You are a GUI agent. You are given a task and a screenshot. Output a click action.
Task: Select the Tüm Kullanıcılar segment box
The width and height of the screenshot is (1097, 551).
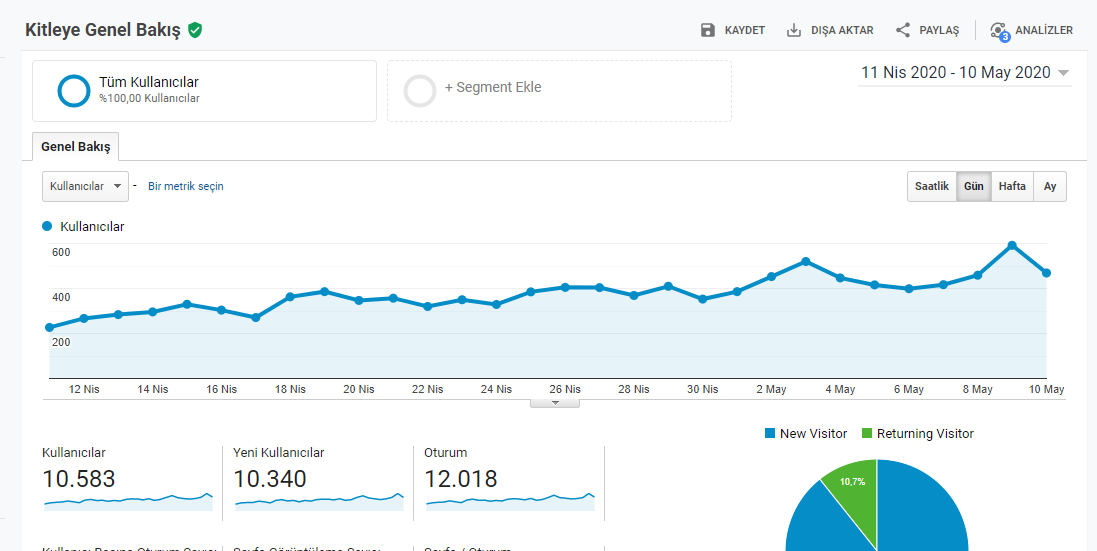(204, 91)
